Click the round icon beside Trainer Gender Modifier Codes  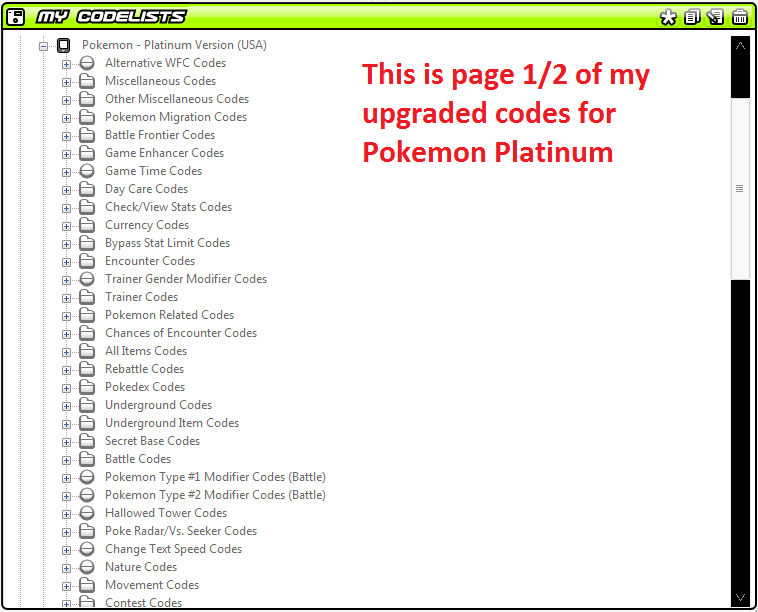(87, 279)
